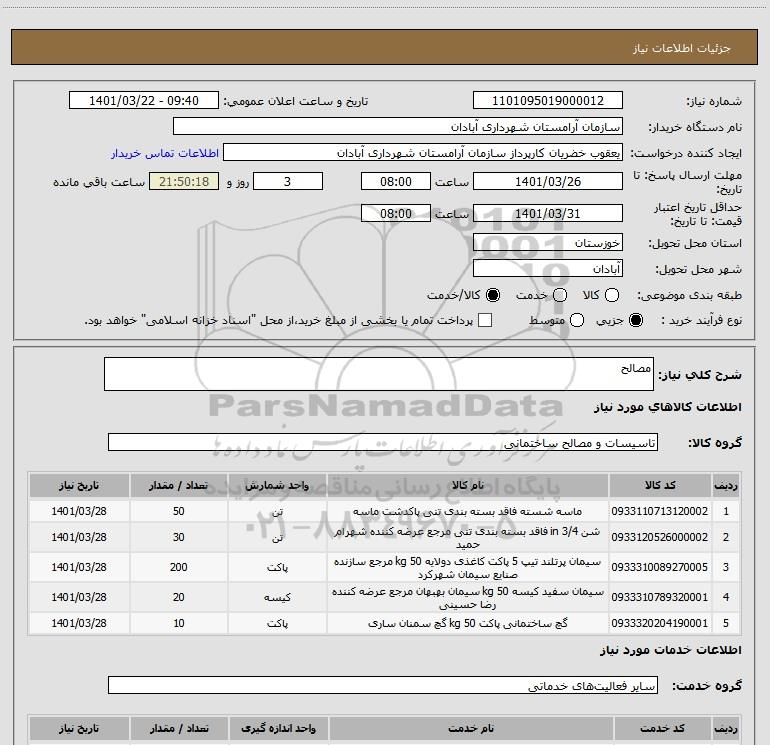
Task: Select the کالا radio button
Action: (612, 295)
